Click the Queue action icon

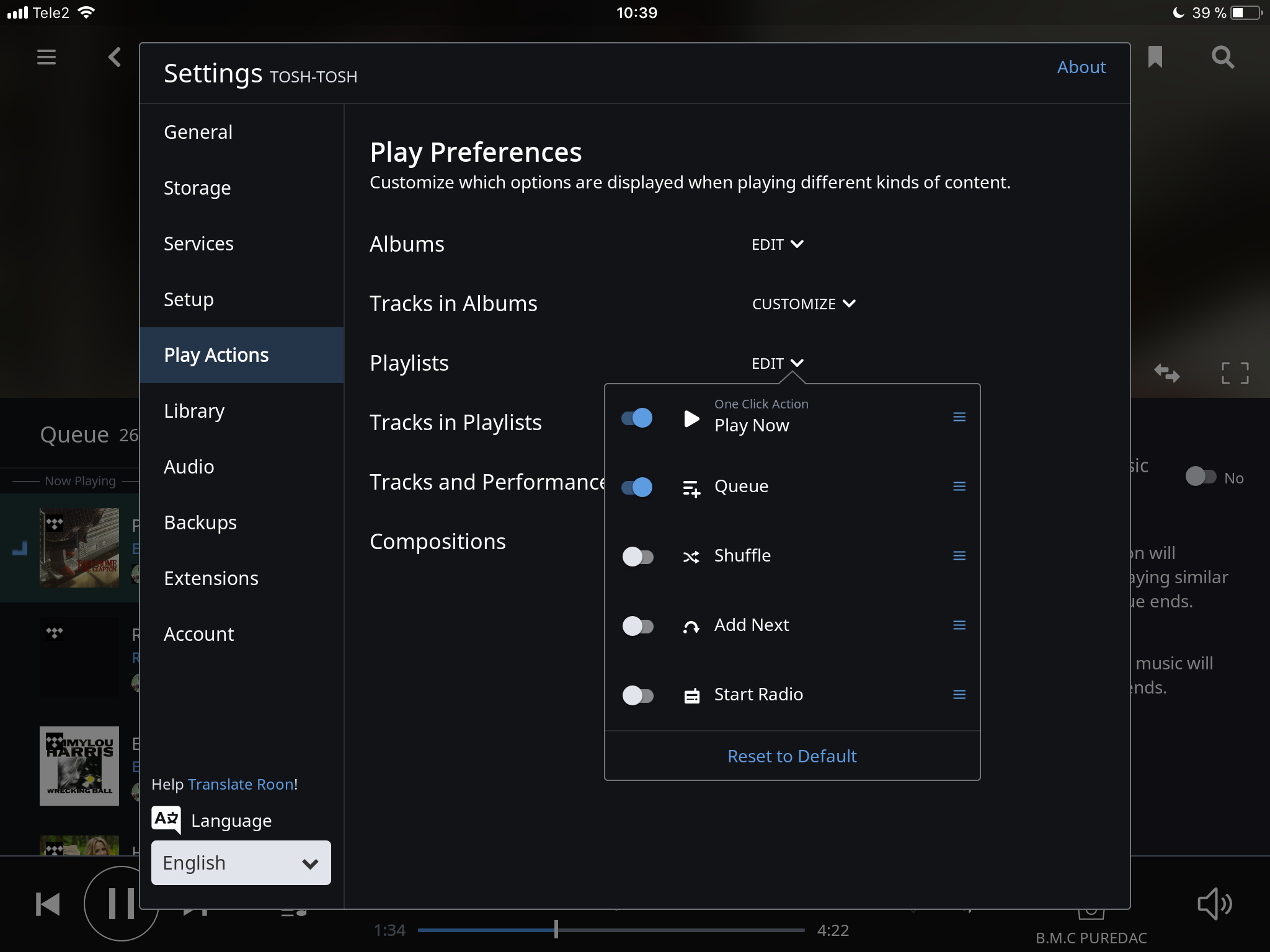coord(690,486)
